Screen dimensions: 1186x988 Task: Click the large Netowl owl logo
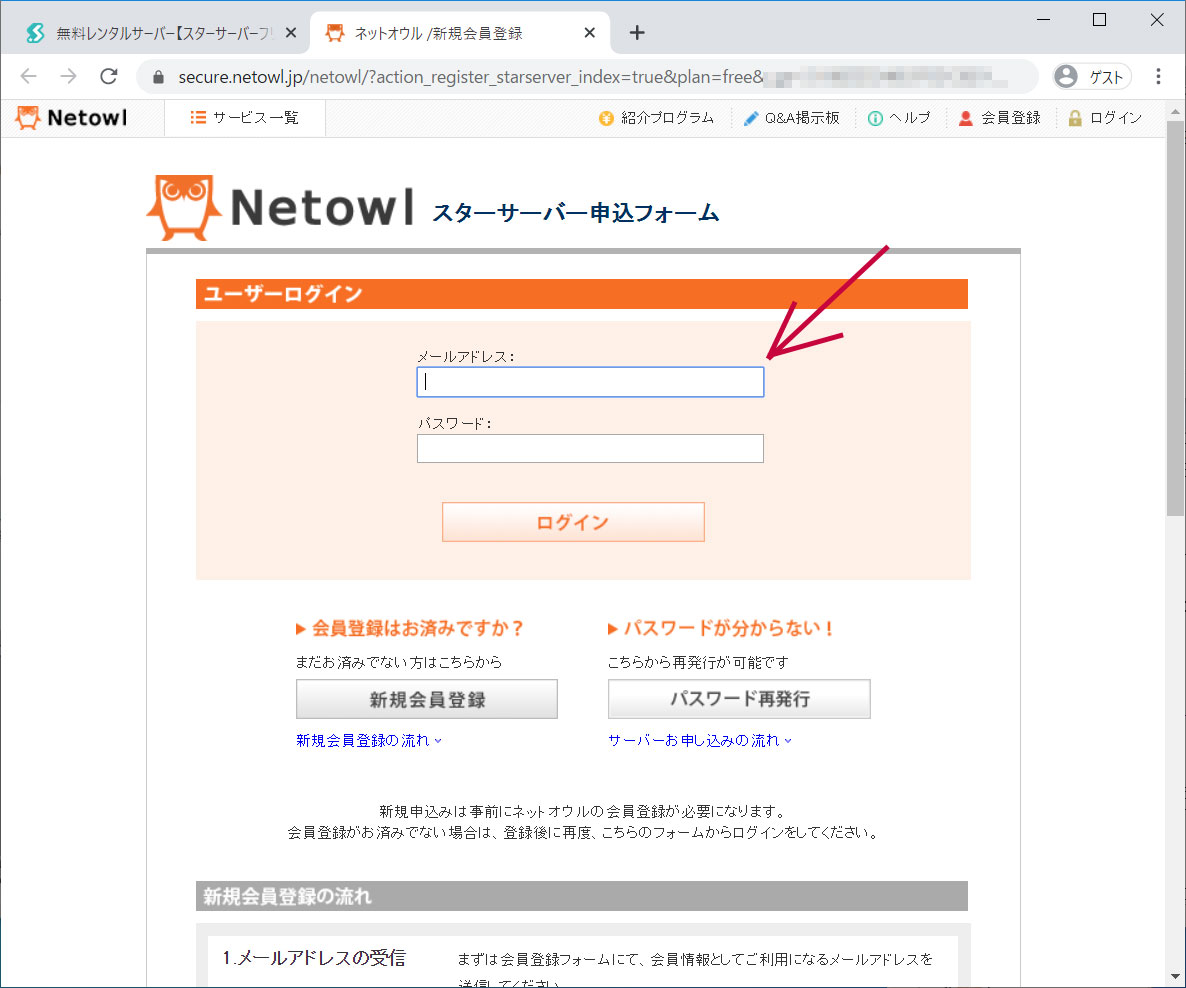(281, 207)
